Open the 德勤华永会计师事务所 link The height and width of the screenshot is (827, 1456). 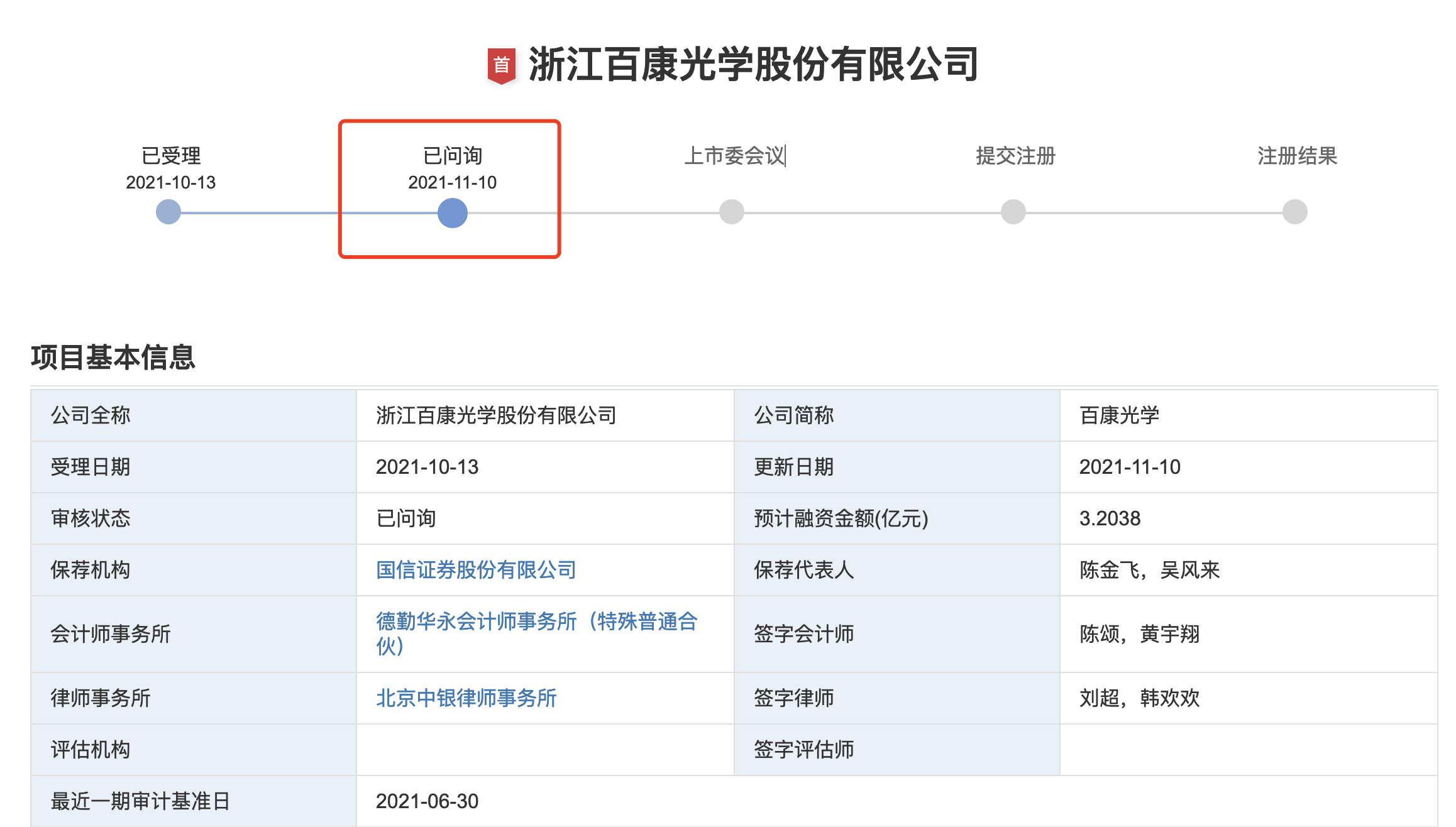click(537, 633)
